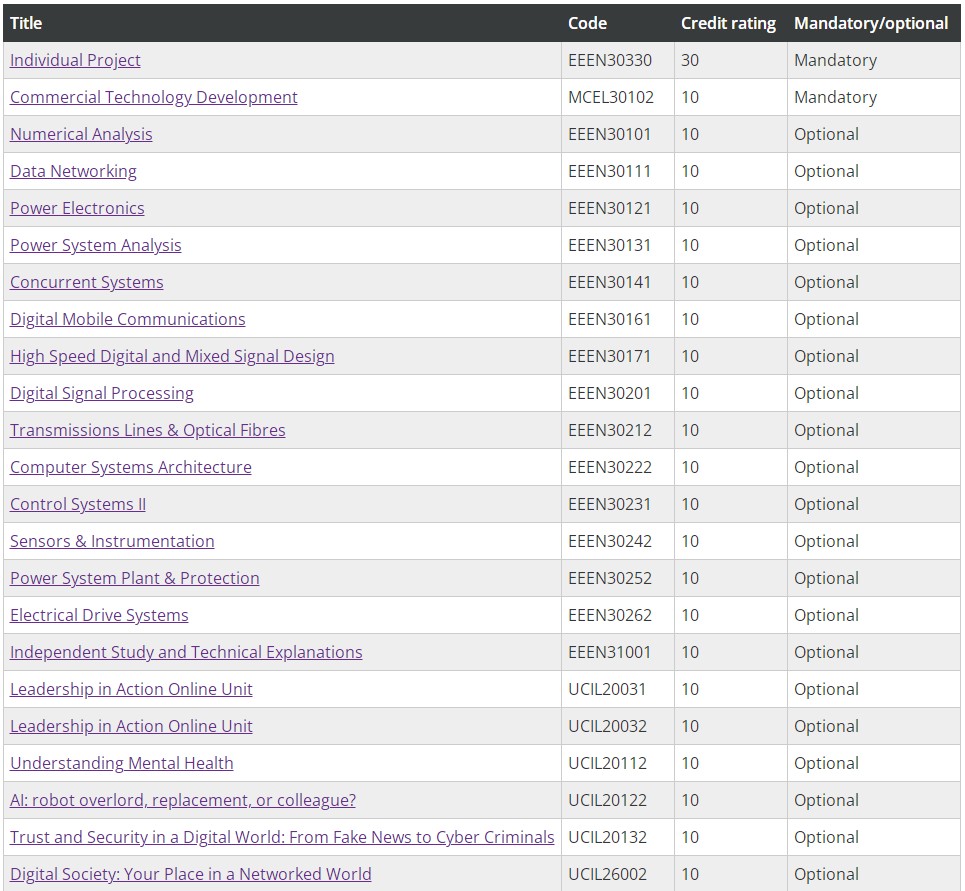The width and height of the screenshot is (965, 891).
Task: Open Digital Society: Your Place in a Networked World
Action: tap(191, 873)
